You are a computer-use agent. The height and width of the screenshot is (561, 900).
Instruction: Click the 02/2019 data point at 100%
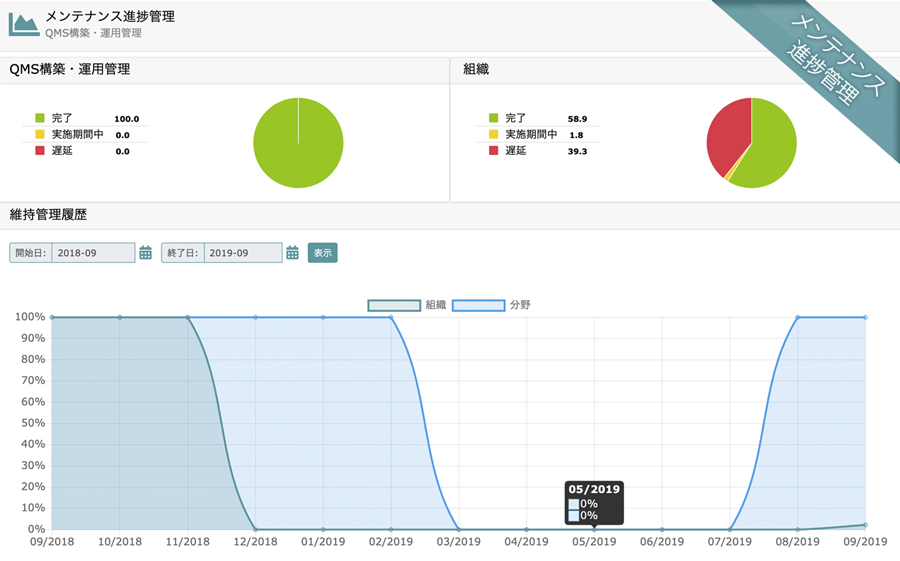point(391,317)
